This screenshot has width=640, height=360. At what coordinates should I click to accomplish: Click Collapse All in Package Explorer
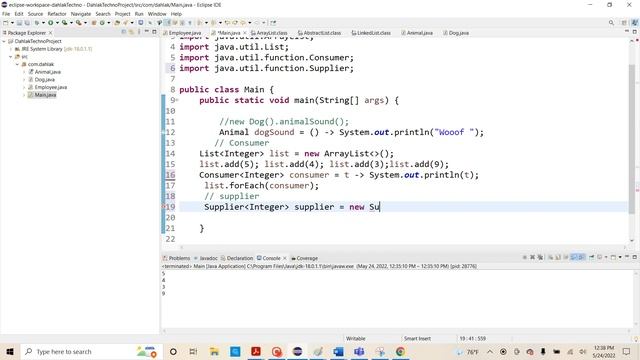click(124, 32)
